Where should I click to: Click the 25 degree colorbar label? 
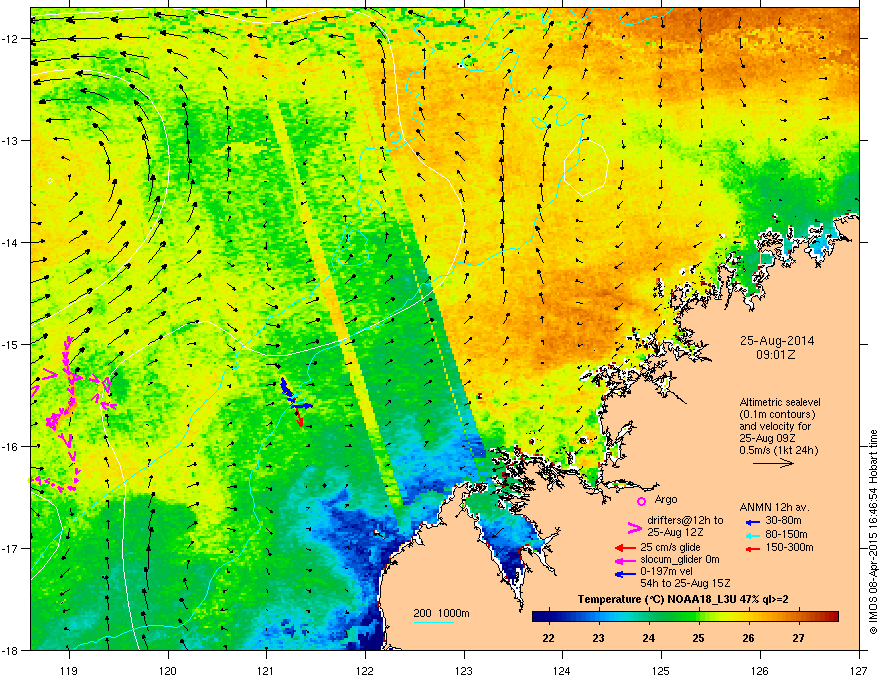(x=698, y=638)
